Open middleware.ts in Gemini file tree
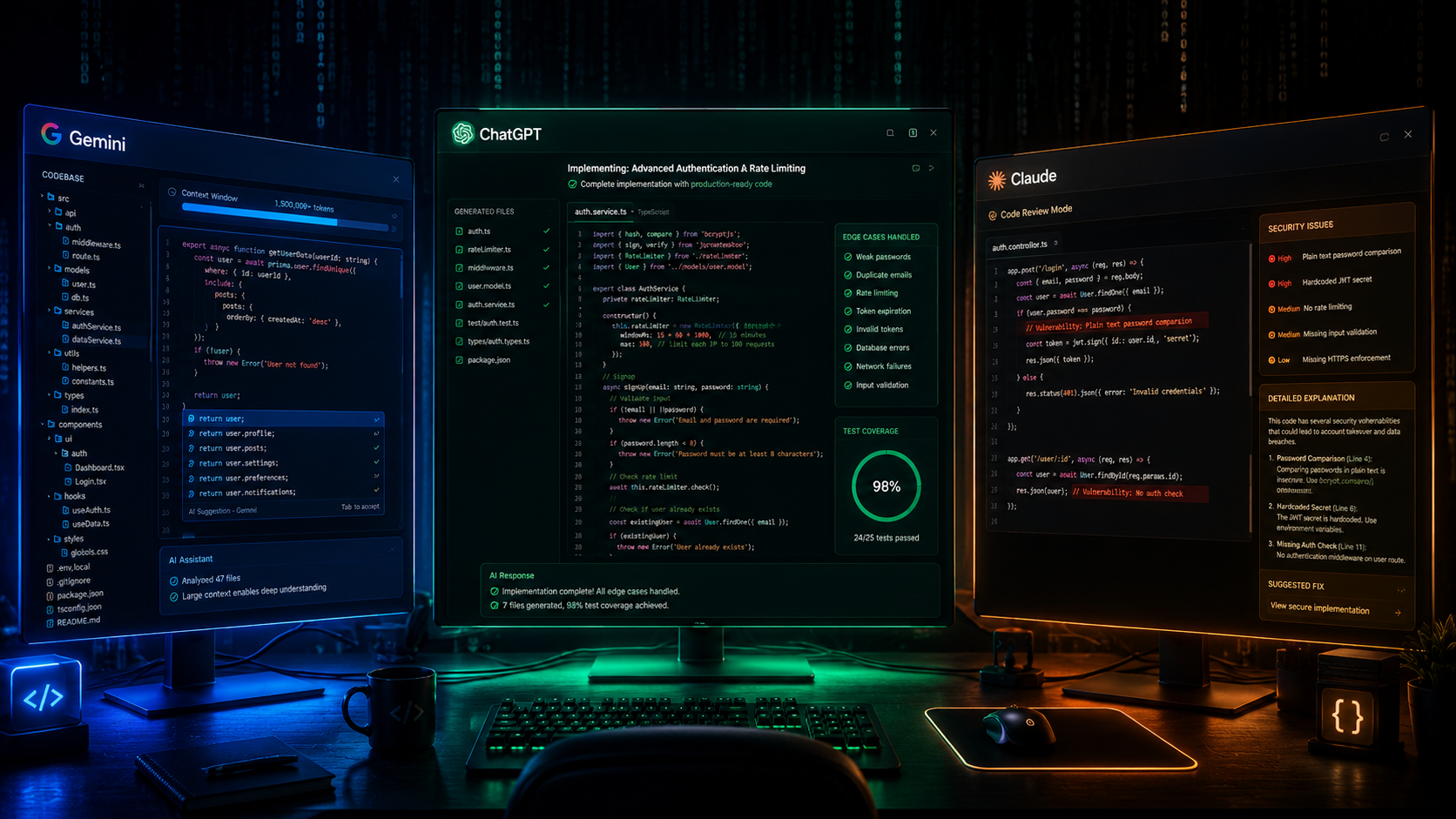Viewport: 1456px width, 819px height. [x=91, y=243]
